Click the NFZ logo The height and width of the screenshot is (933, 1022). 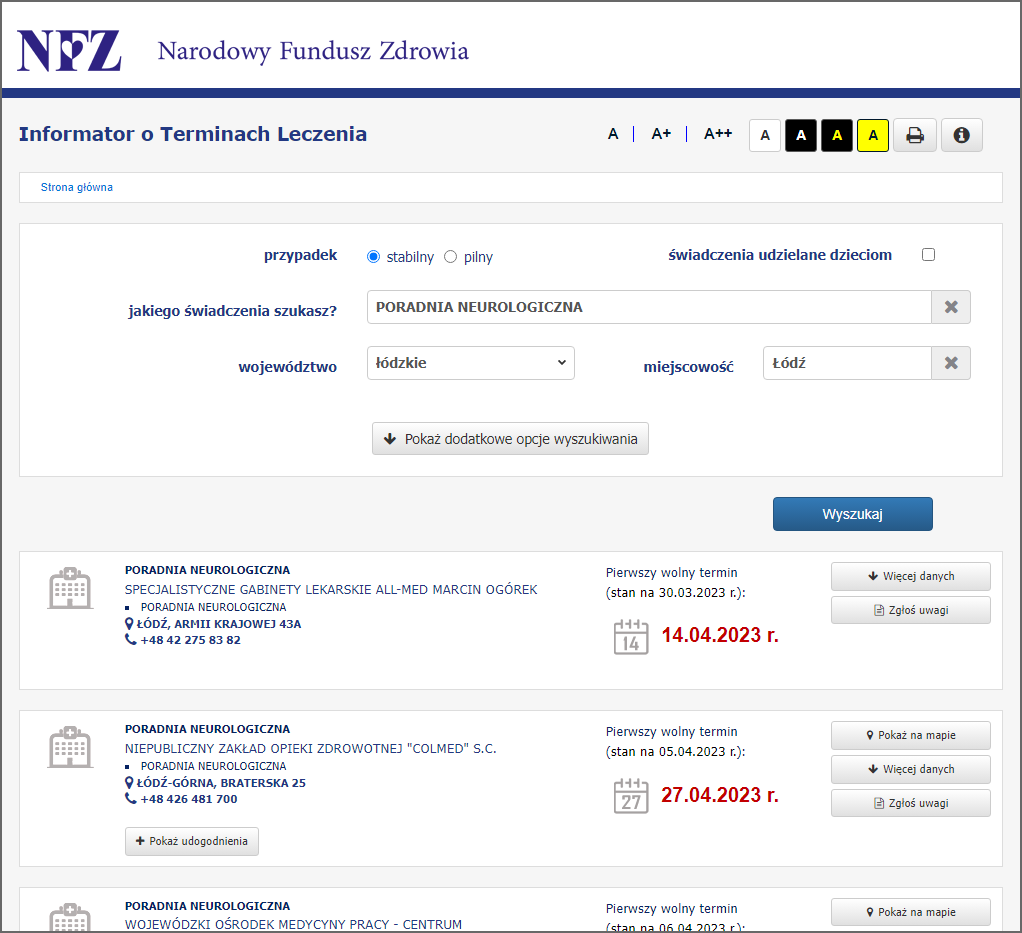[69, 50]
